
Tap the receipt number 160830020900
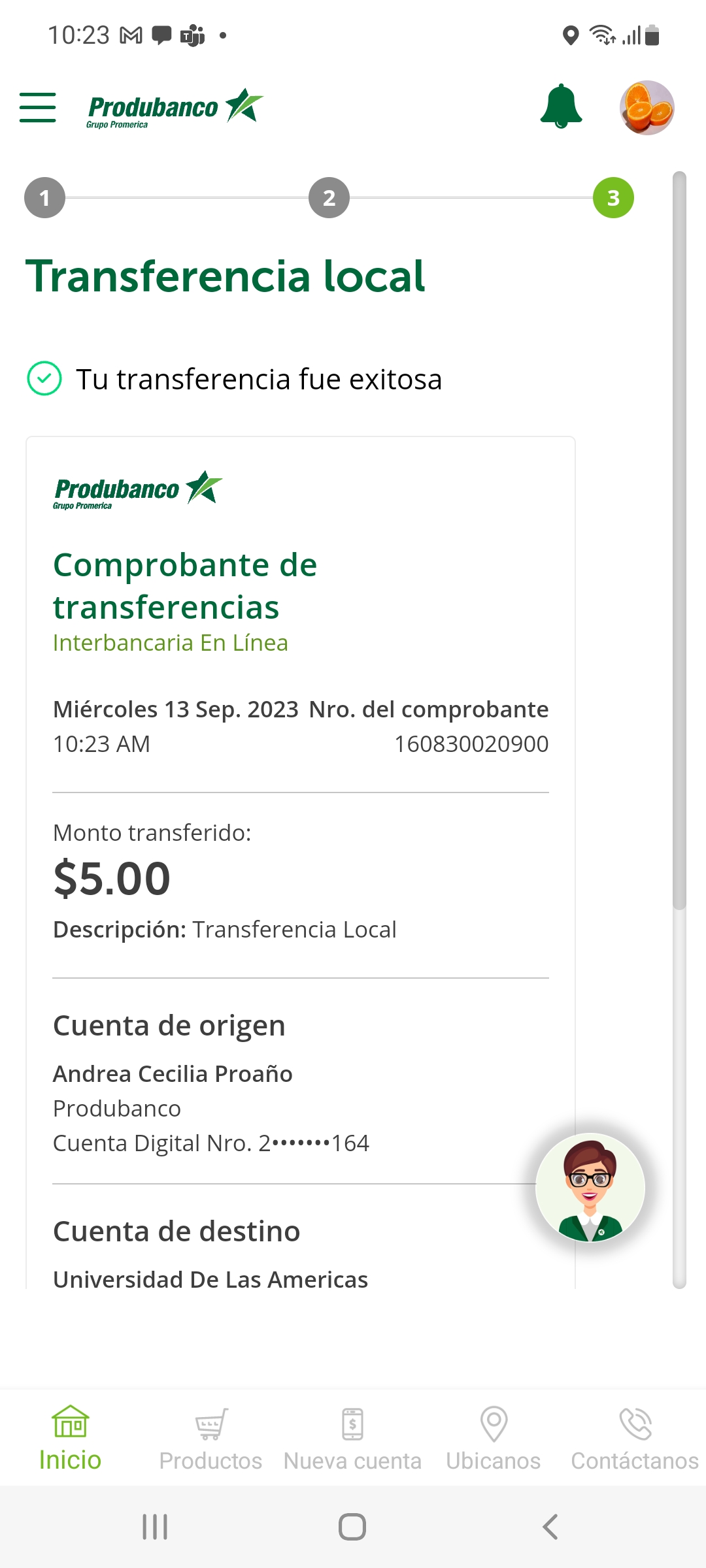pos(471,744)
